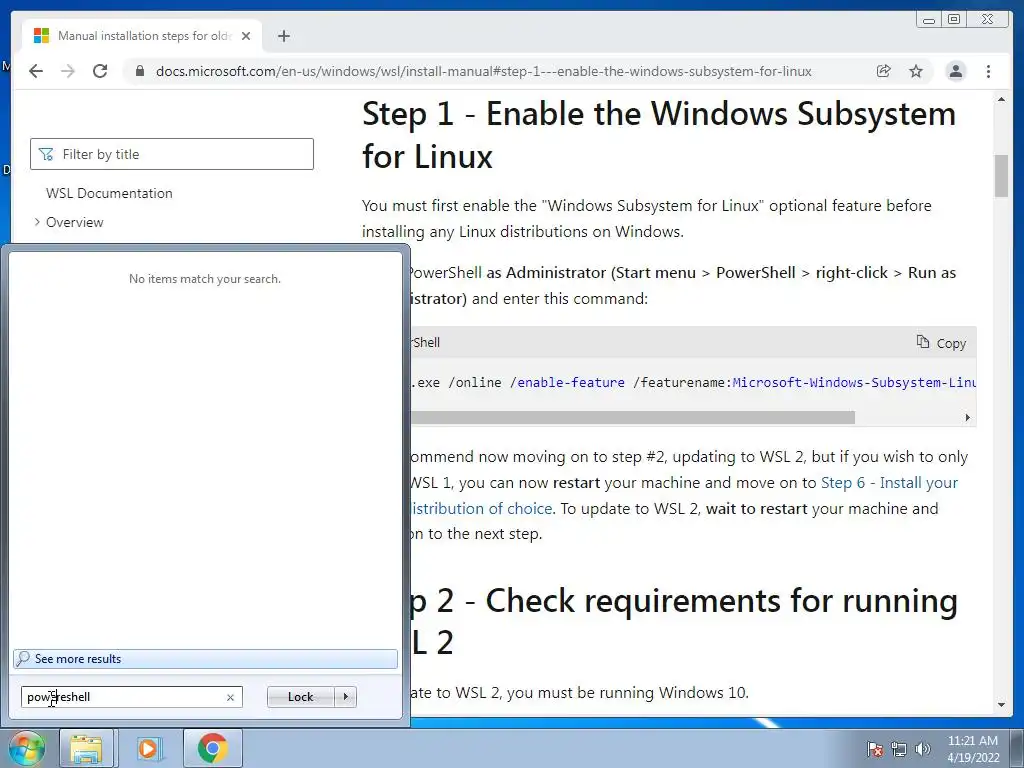Reload the docs.microsoft.com page
This screenshot has height=768, width=1024.
coord(100,71)
